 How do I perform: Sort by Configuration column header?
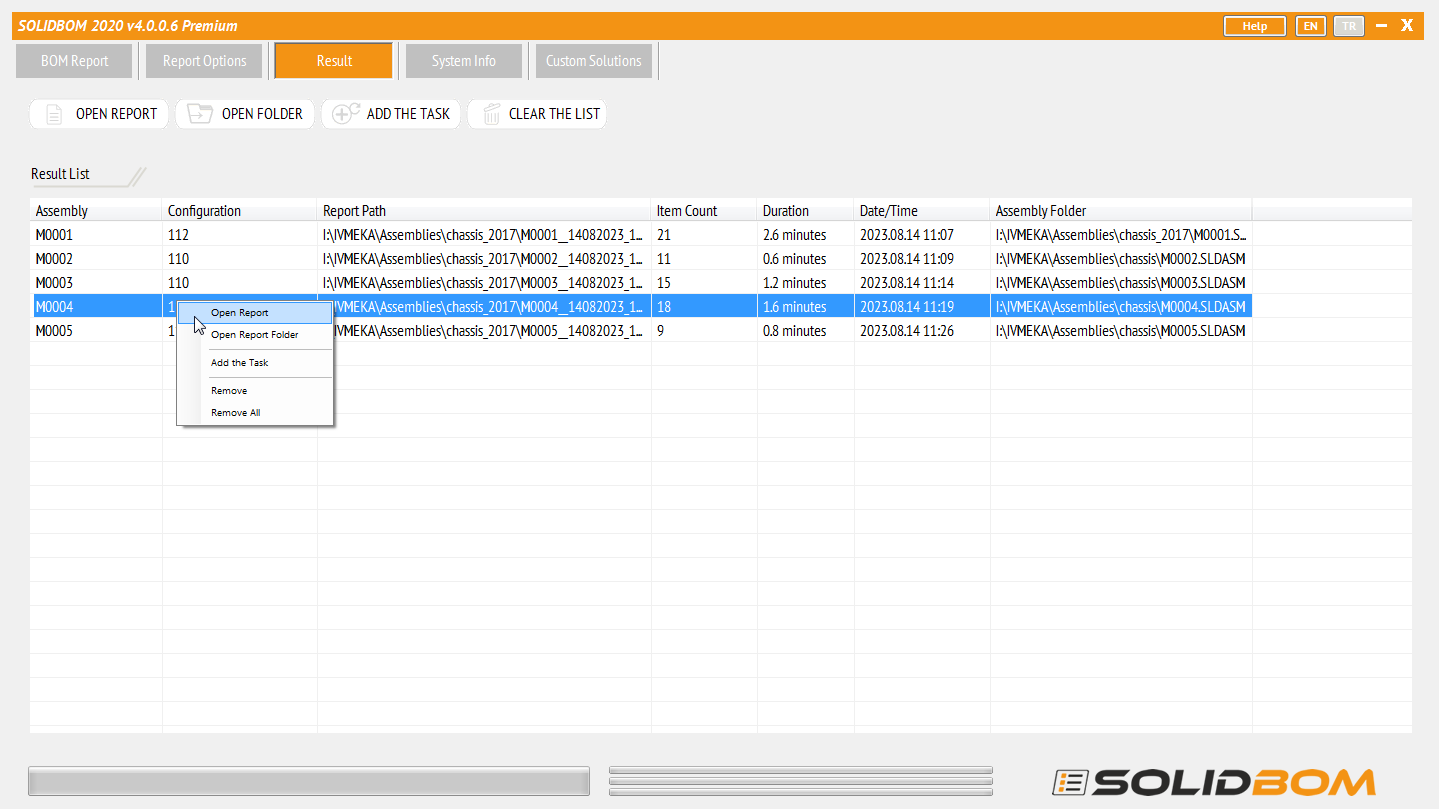point(240,211)
